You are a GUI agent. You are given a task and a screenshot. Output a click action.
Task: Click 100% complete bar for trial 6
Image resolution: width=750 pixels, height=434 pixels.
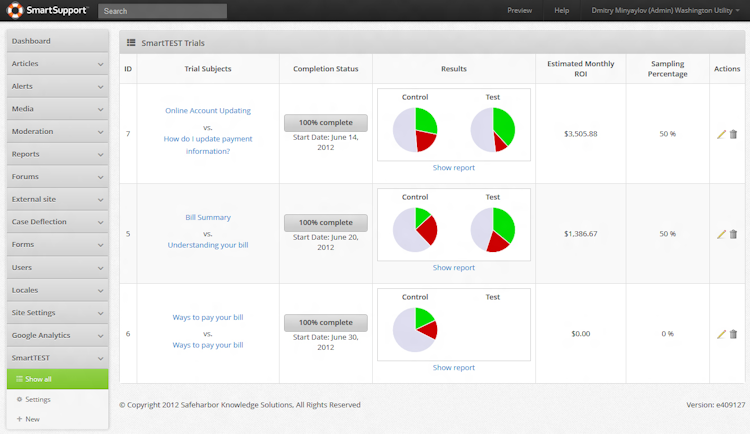(x=326, y=323)
